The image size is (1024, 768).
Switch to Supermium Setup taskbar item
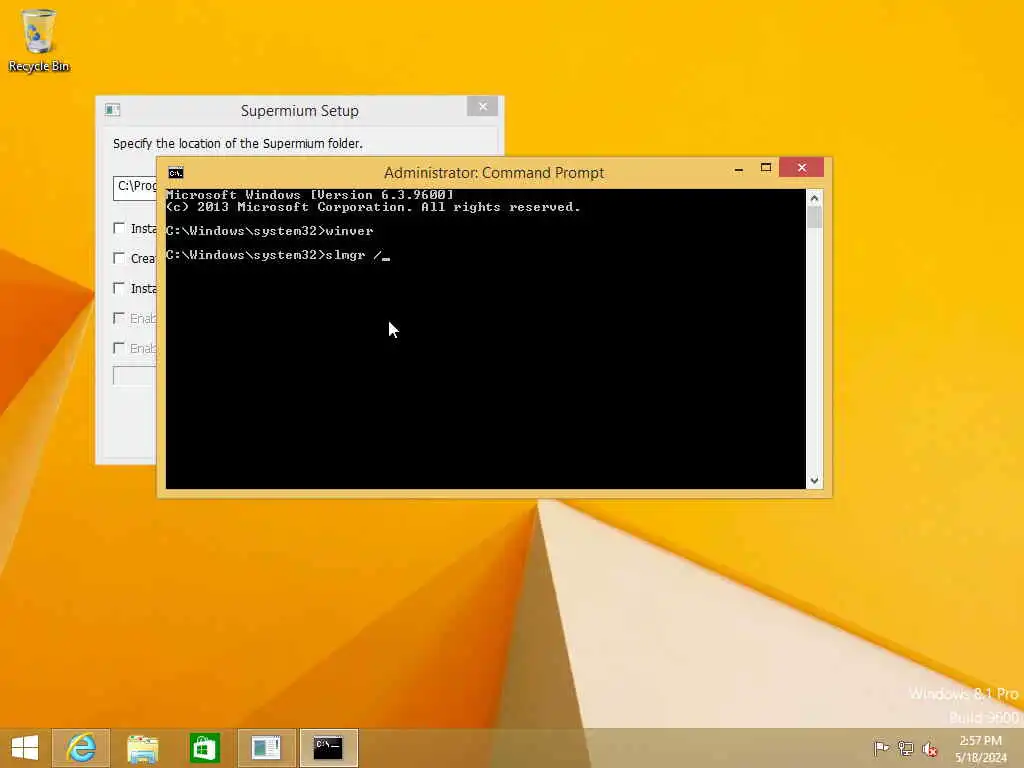(x=266, y=748)
